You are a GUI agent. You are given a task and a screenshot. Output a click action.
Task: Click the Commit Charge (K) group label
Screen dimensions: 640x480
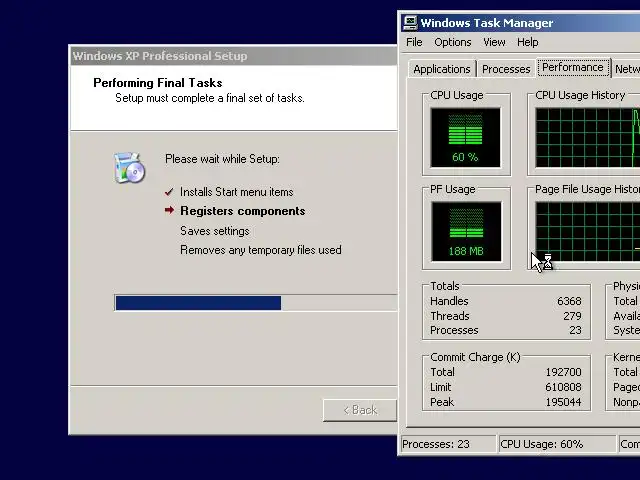pyautogui.click(x=475, y=357)
